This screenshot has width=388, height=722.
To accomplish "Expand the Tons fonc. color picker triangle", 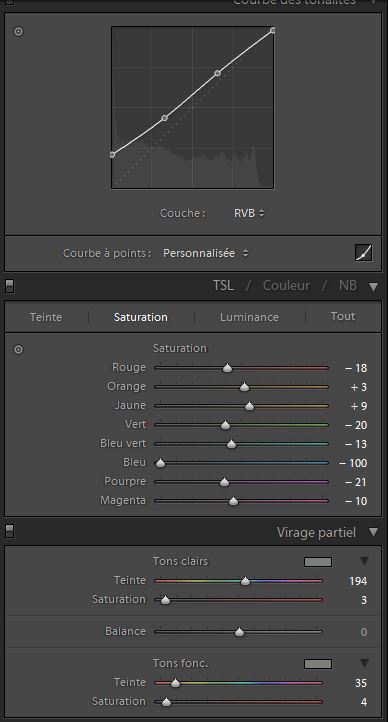I will pos(364,663).
